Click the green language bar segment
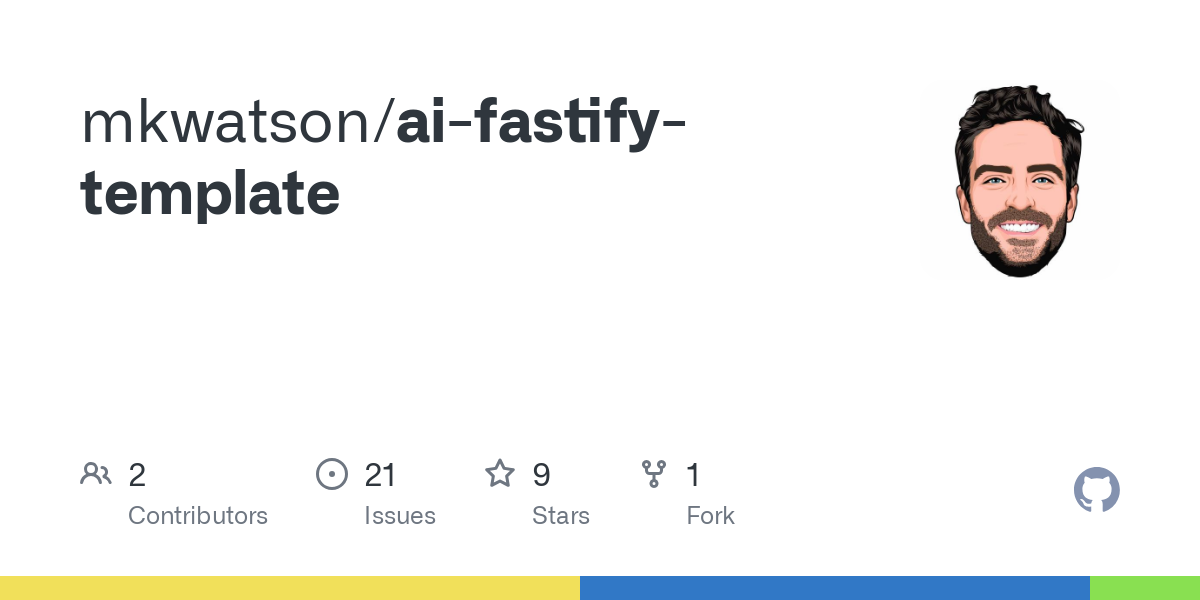 coord(1145,588)
